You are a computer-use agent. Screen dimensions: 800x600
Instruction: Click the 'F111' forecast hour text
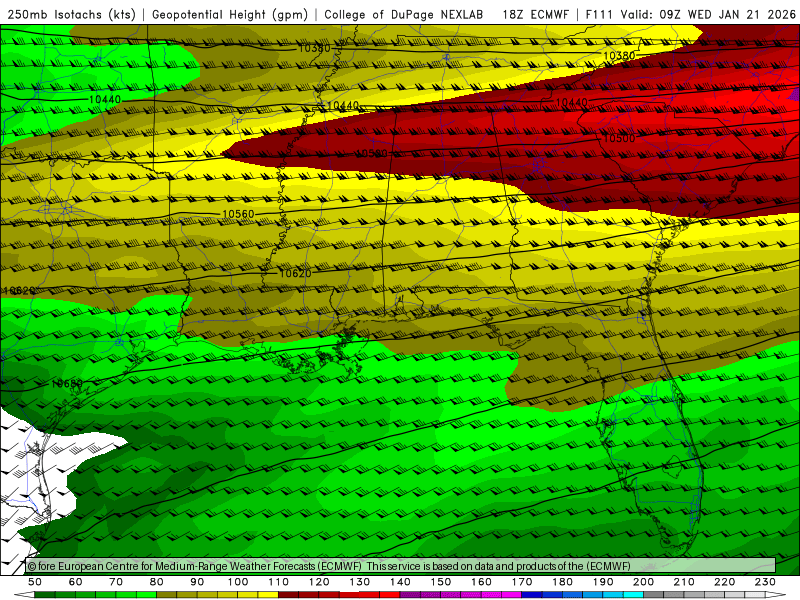pos(599,14)
